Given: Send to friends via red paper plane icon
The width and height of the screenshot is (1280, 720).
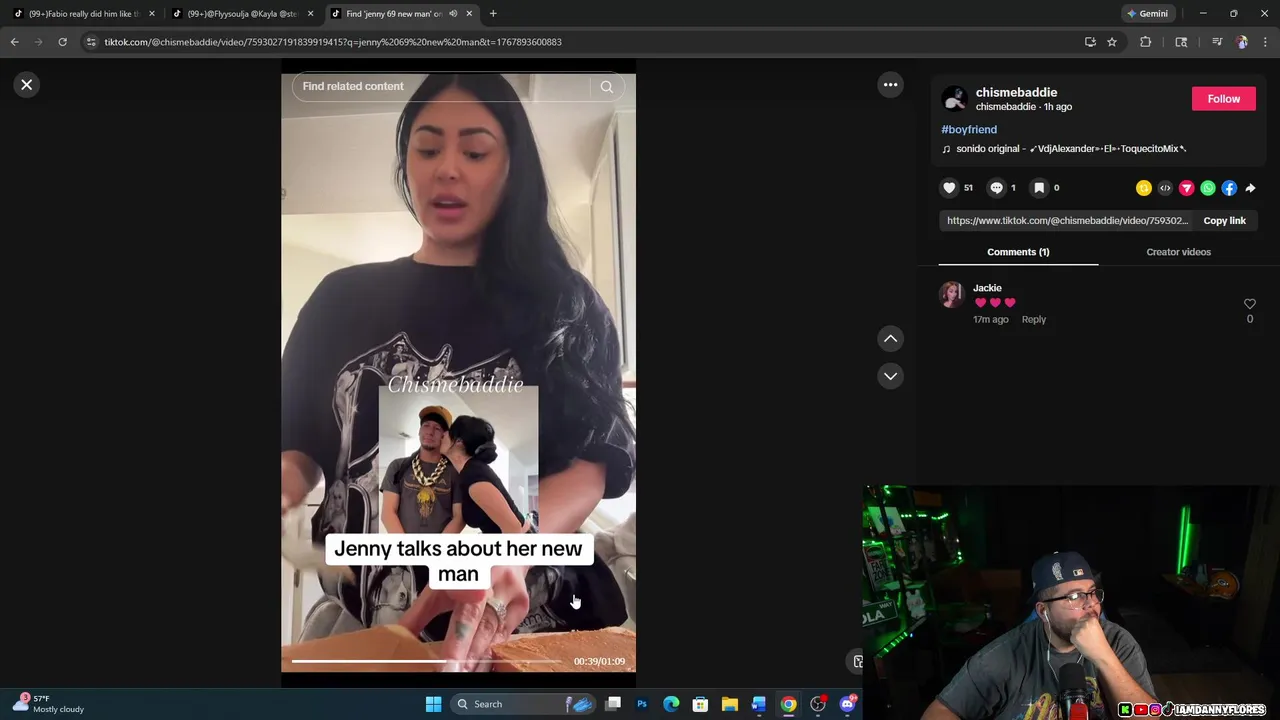Looking at the screenshot, I should (1186, 188).
